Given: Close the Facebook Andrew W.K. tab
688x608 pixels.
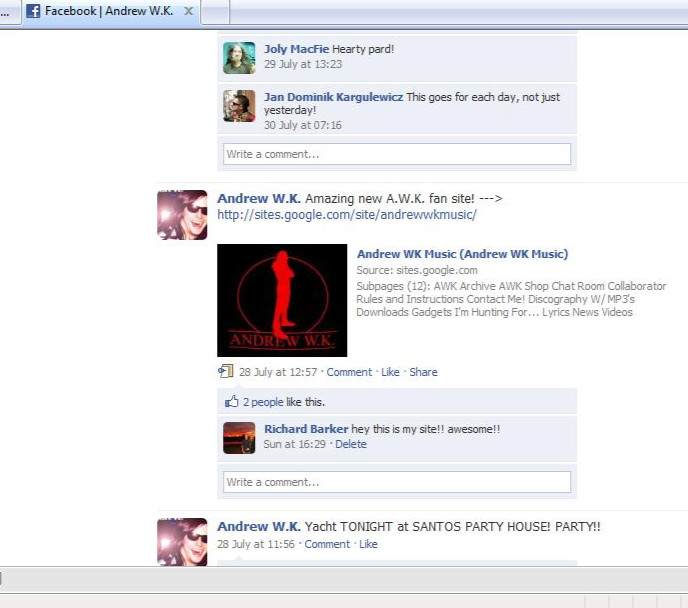Looking at the screenshot, I should tap(188, 12).
